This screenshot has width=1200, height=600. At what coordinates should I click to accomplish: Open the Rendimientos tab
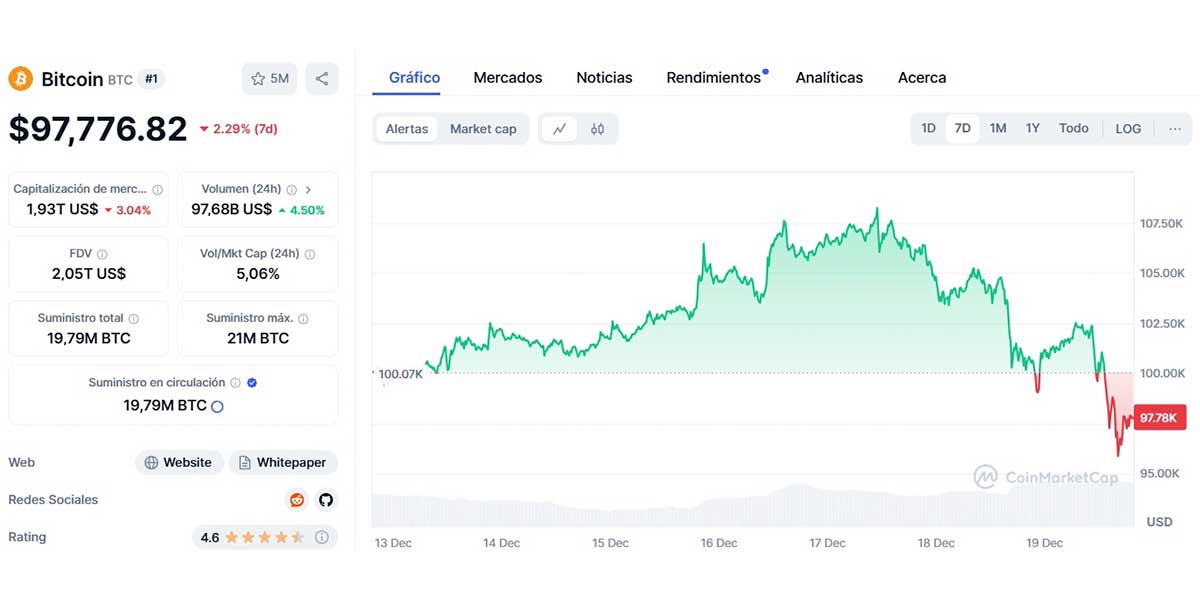tap(714, 78)
